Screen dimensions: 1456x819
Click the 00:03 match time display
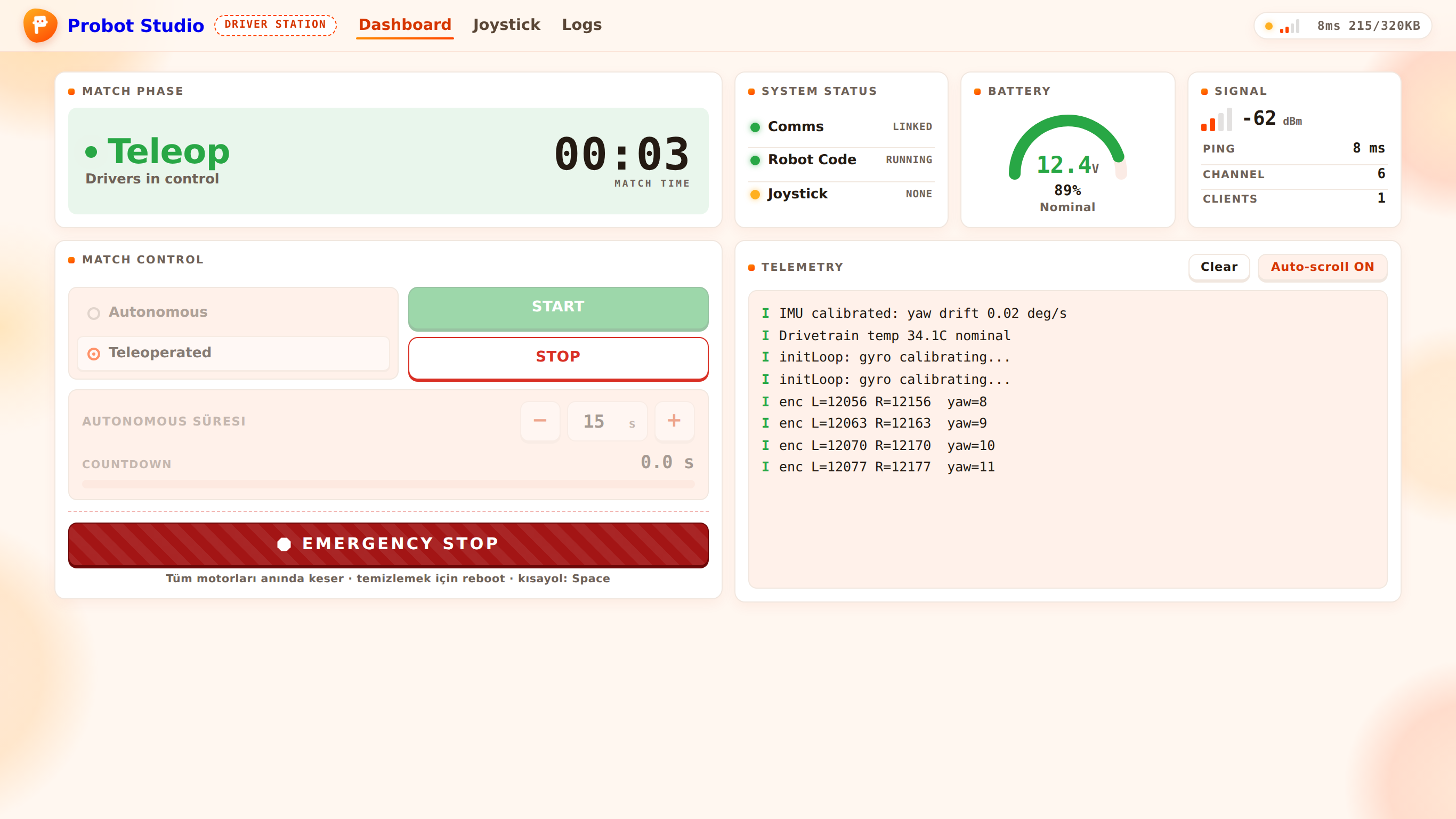622,154
